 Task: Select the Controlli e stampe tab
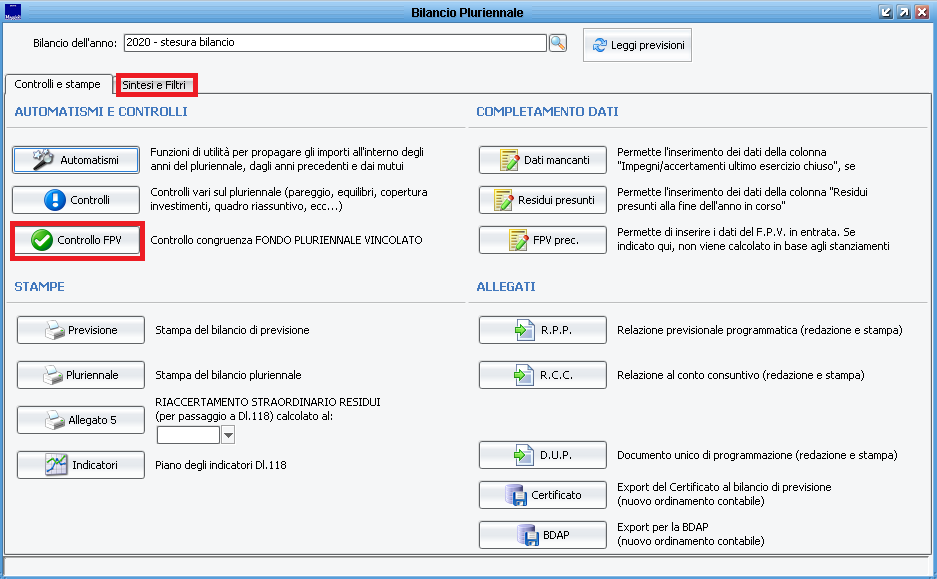tap(58, 84)
